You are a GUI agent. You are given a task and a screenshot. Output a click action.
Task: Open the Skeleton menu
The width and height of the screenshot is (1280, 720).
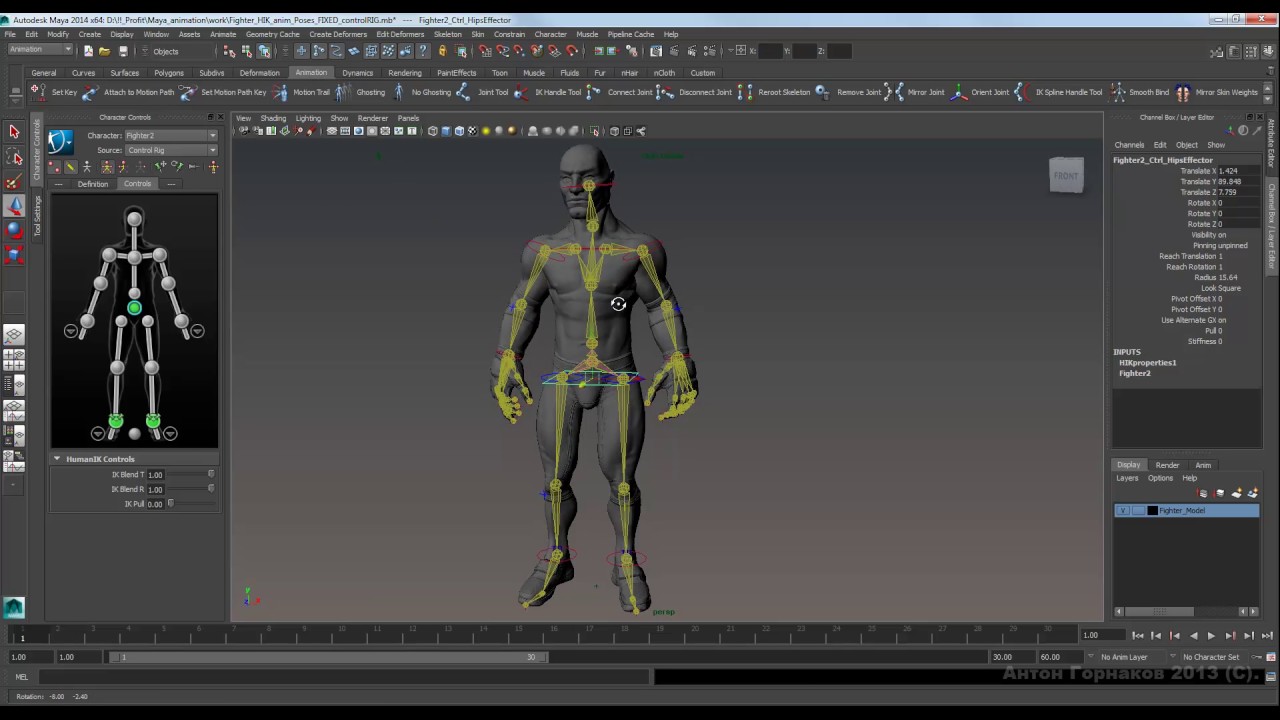tap(448, 34)
